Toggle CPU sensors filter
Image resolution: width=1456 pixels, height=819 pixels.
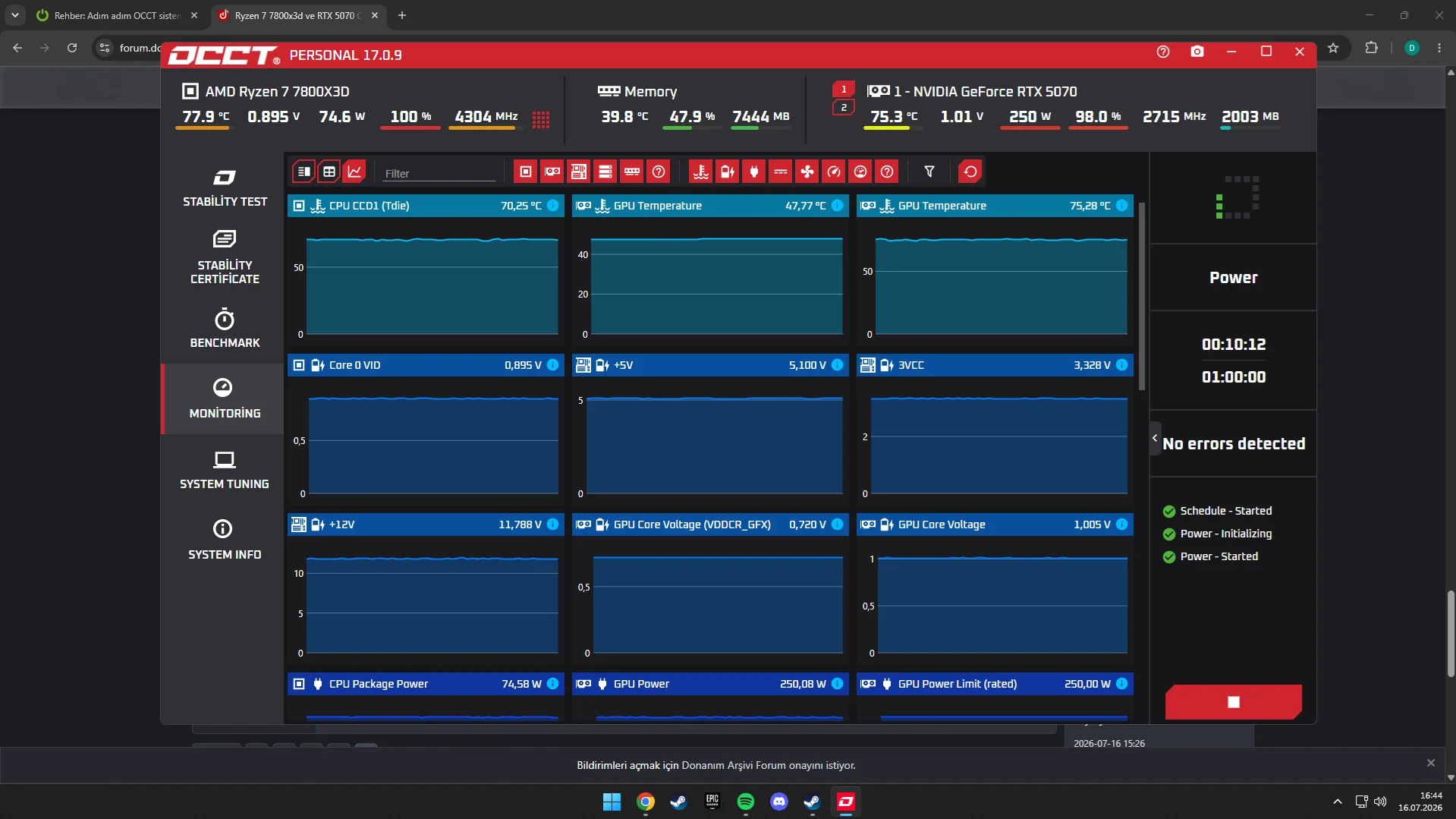(525, 172)
